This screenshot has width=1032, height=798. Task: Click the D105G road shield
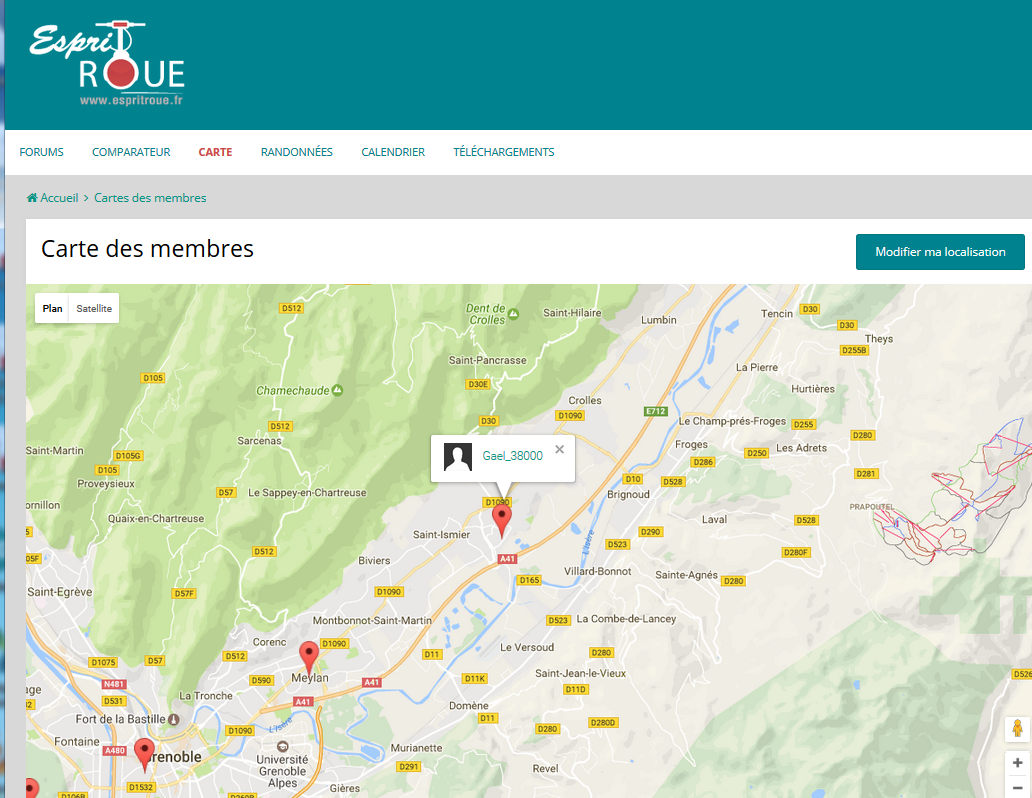[x=128, y=456]
